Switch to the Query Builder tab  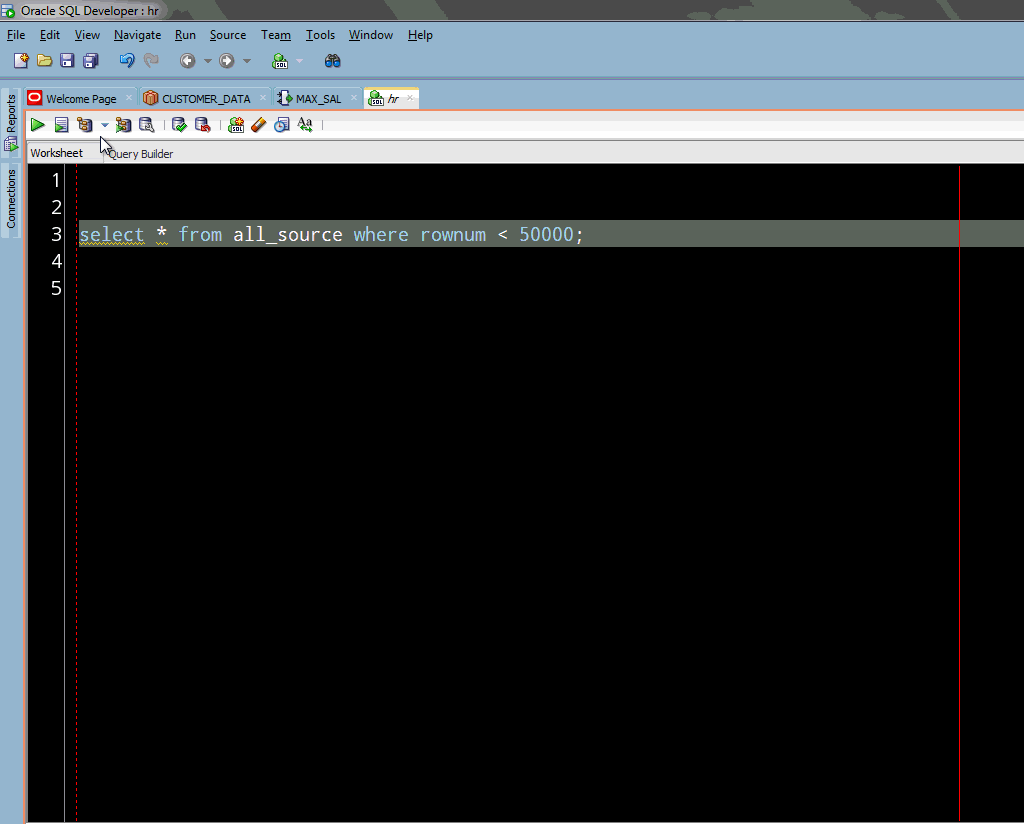click(x=141, y=154)
